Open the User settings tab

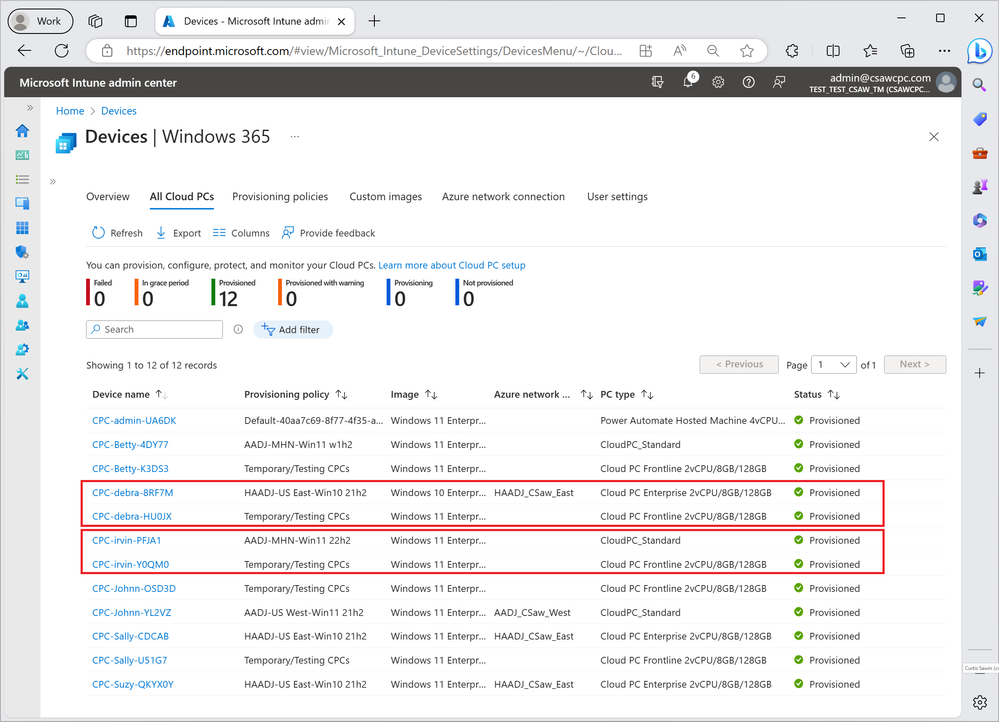click(617, 196)
